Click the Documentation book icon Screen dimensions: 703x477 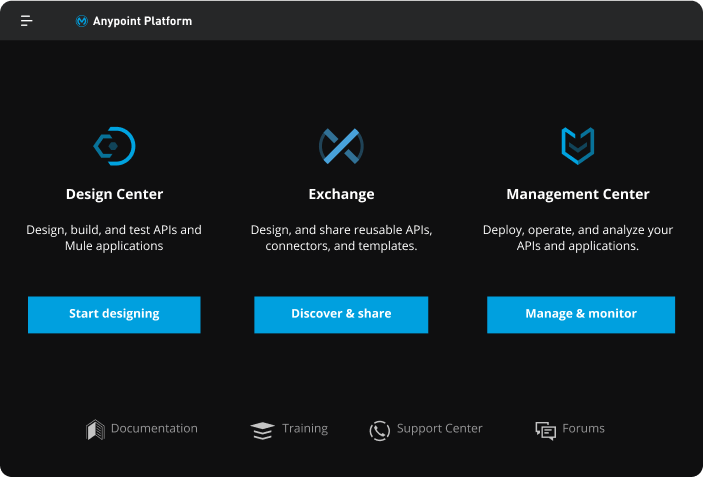tap(95, 430)
